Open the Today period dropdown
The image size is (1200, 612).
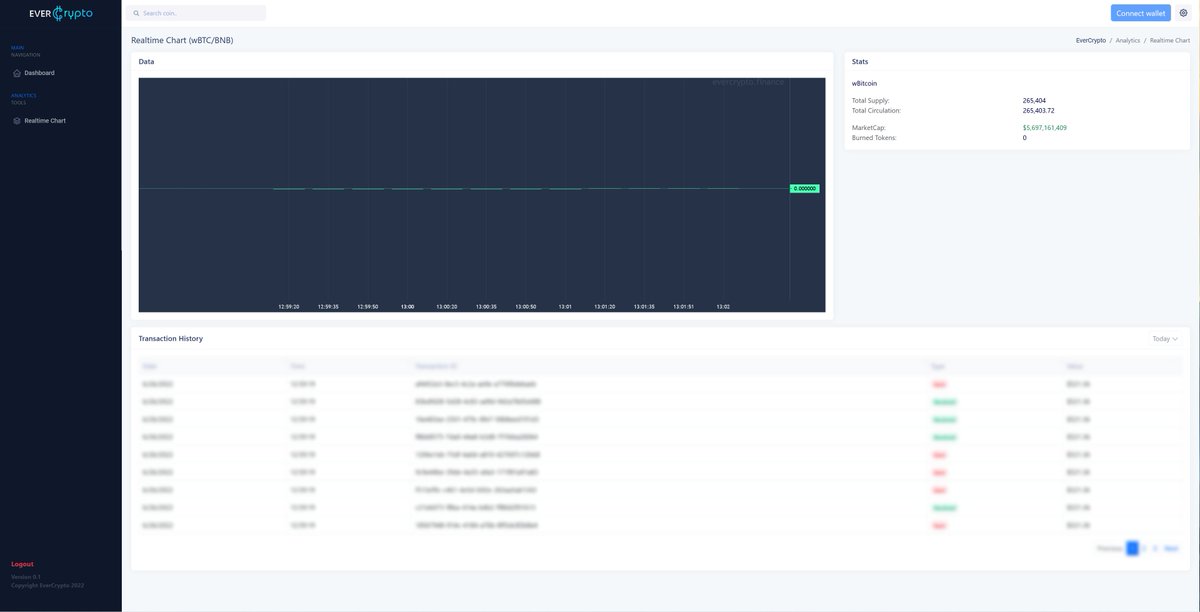1165,339
